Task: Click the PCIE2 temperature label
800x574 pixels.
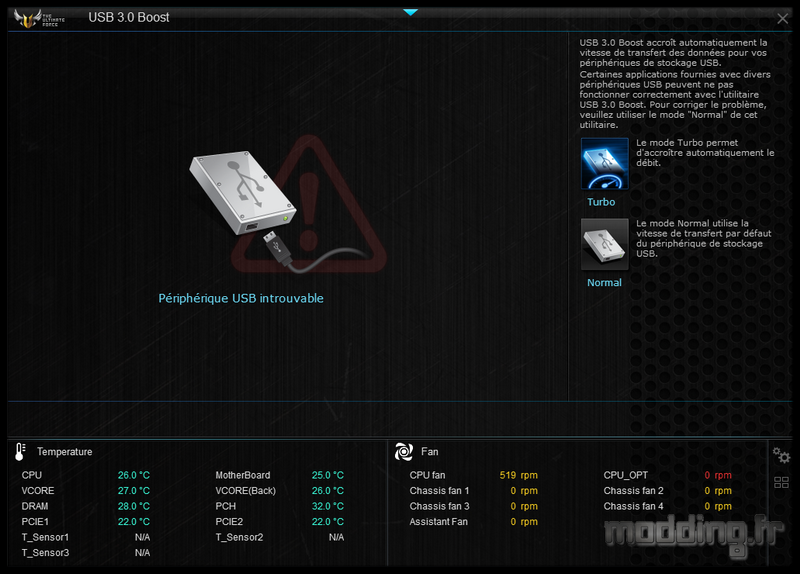Action: pyautogui.click(x=229, y=521)
